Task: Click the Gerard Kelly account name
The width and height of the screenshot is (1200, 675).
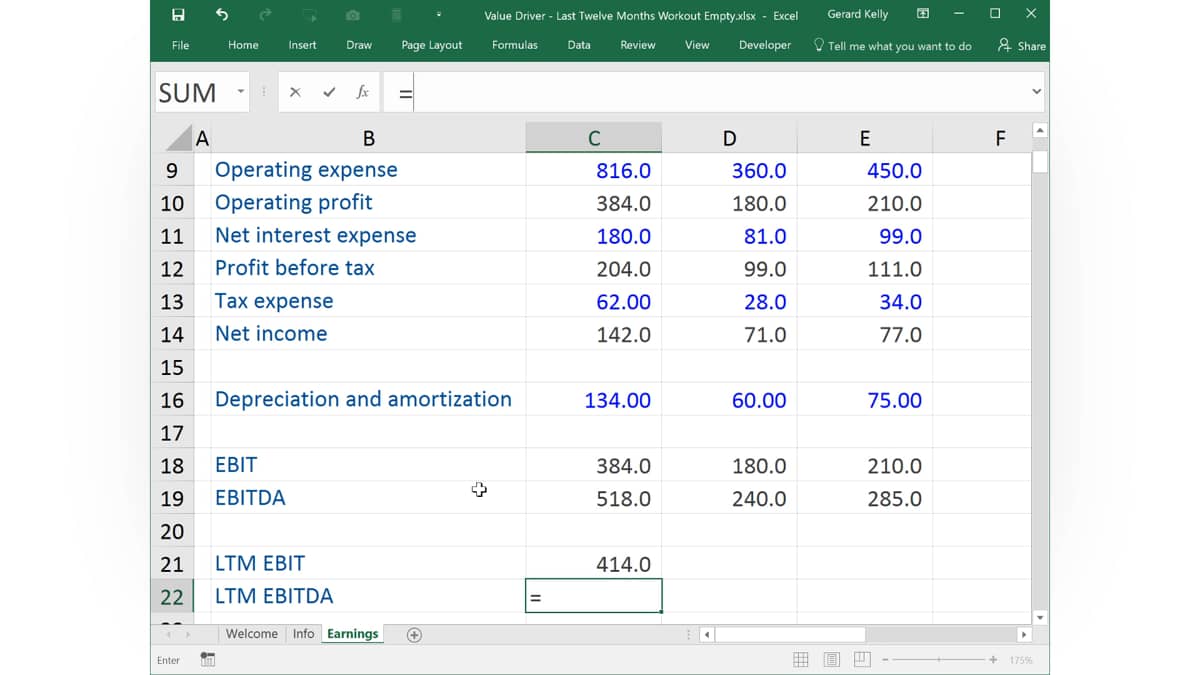Action: coord(858,14)
